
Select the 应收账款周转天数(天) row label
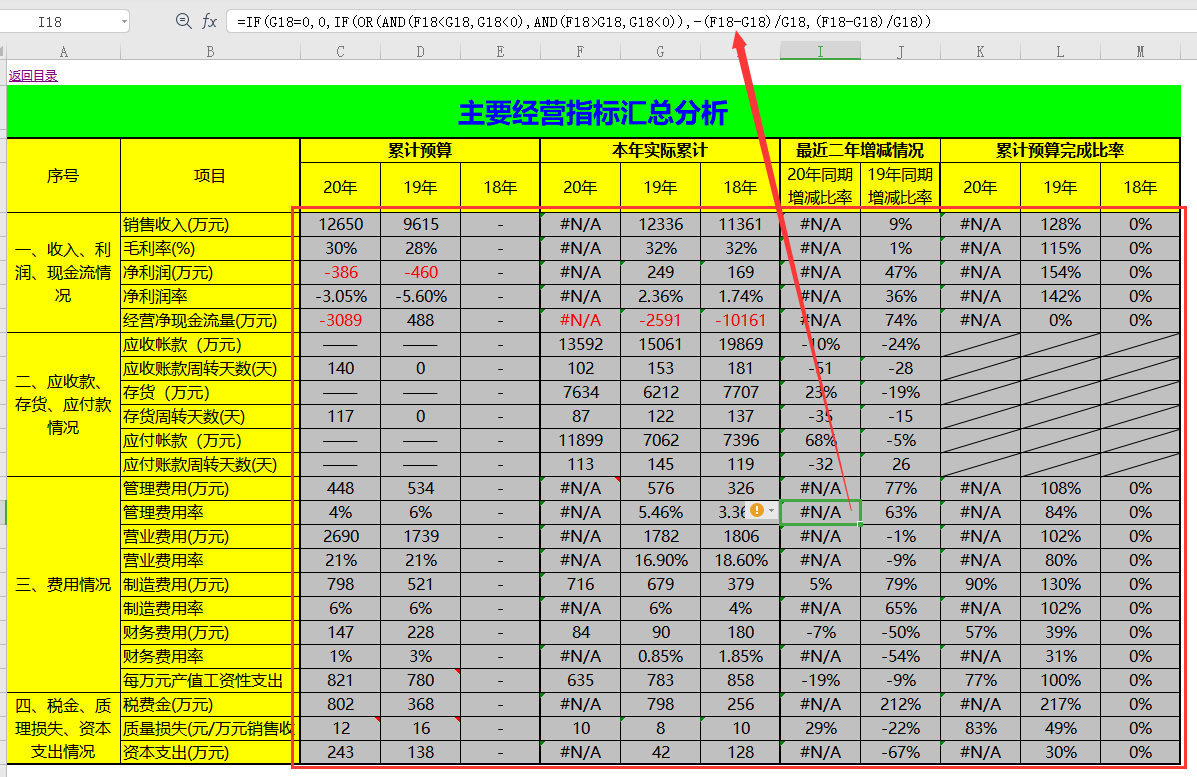tap(210, 369)
